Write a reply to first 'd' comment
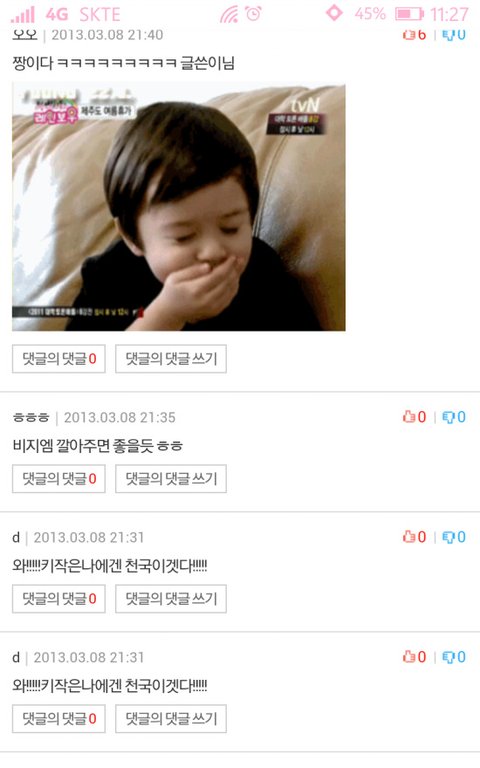 (x=171, y=599)
